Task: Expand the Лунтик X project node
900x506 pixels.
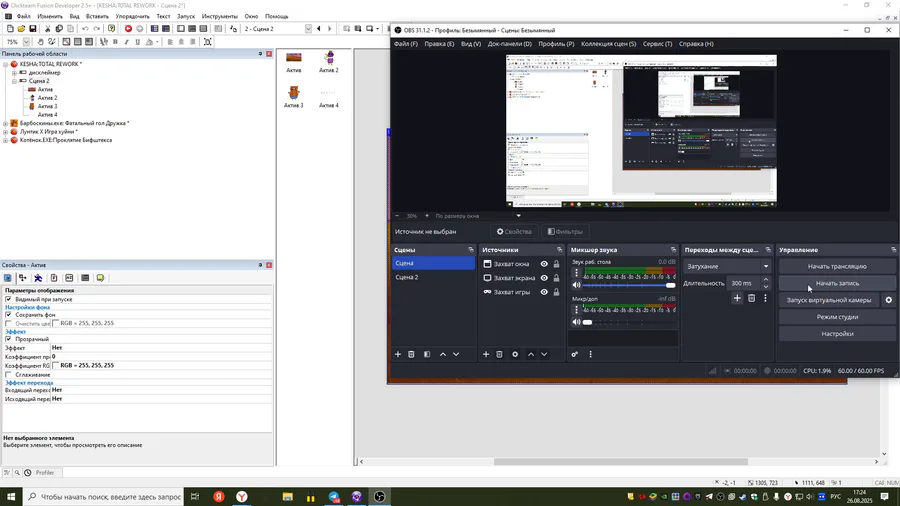Action: (x=6, y=132)
